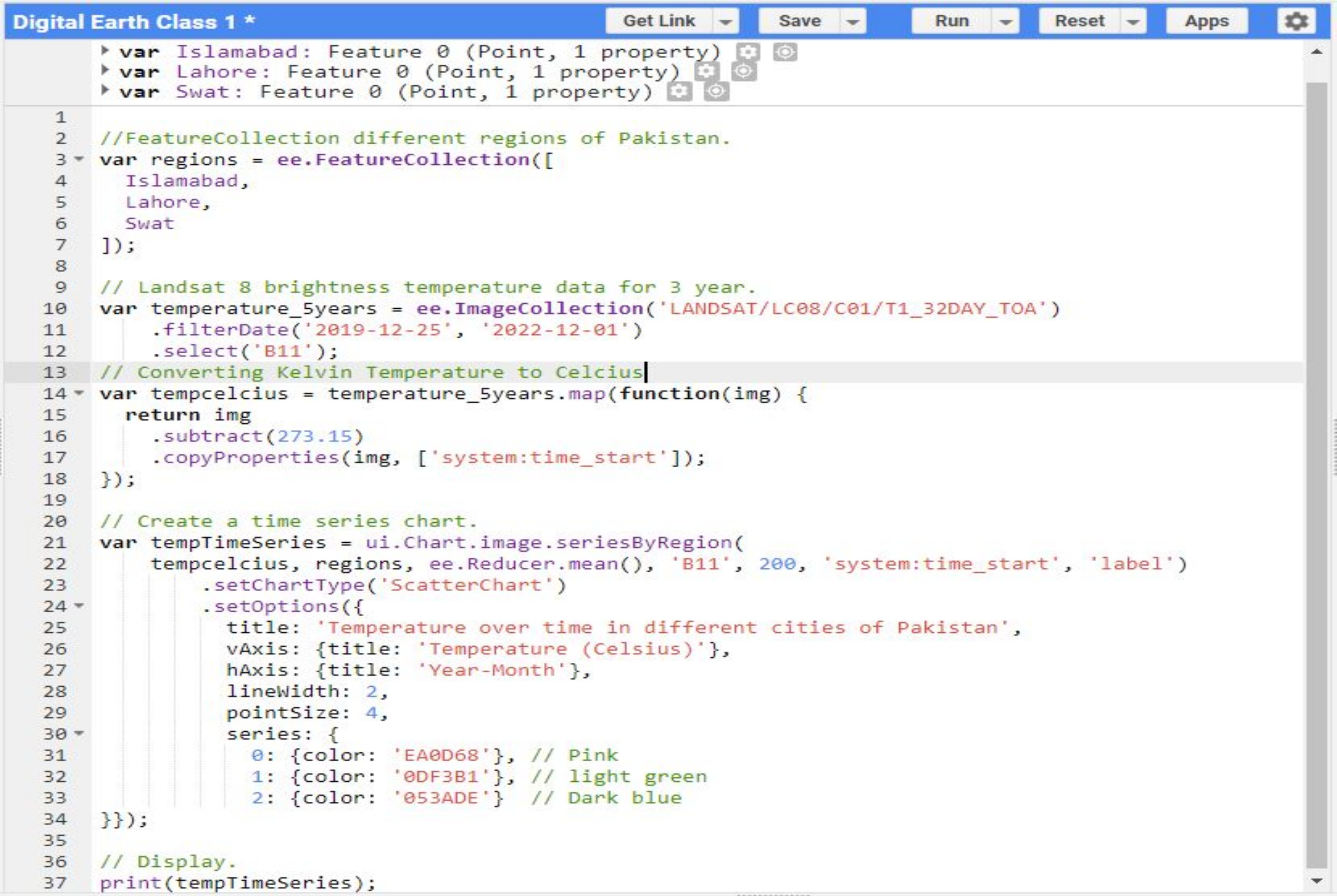Open the Reset dropdown arrow
The width and height of the screenshot is (1337, 896).
[1133, 21]
